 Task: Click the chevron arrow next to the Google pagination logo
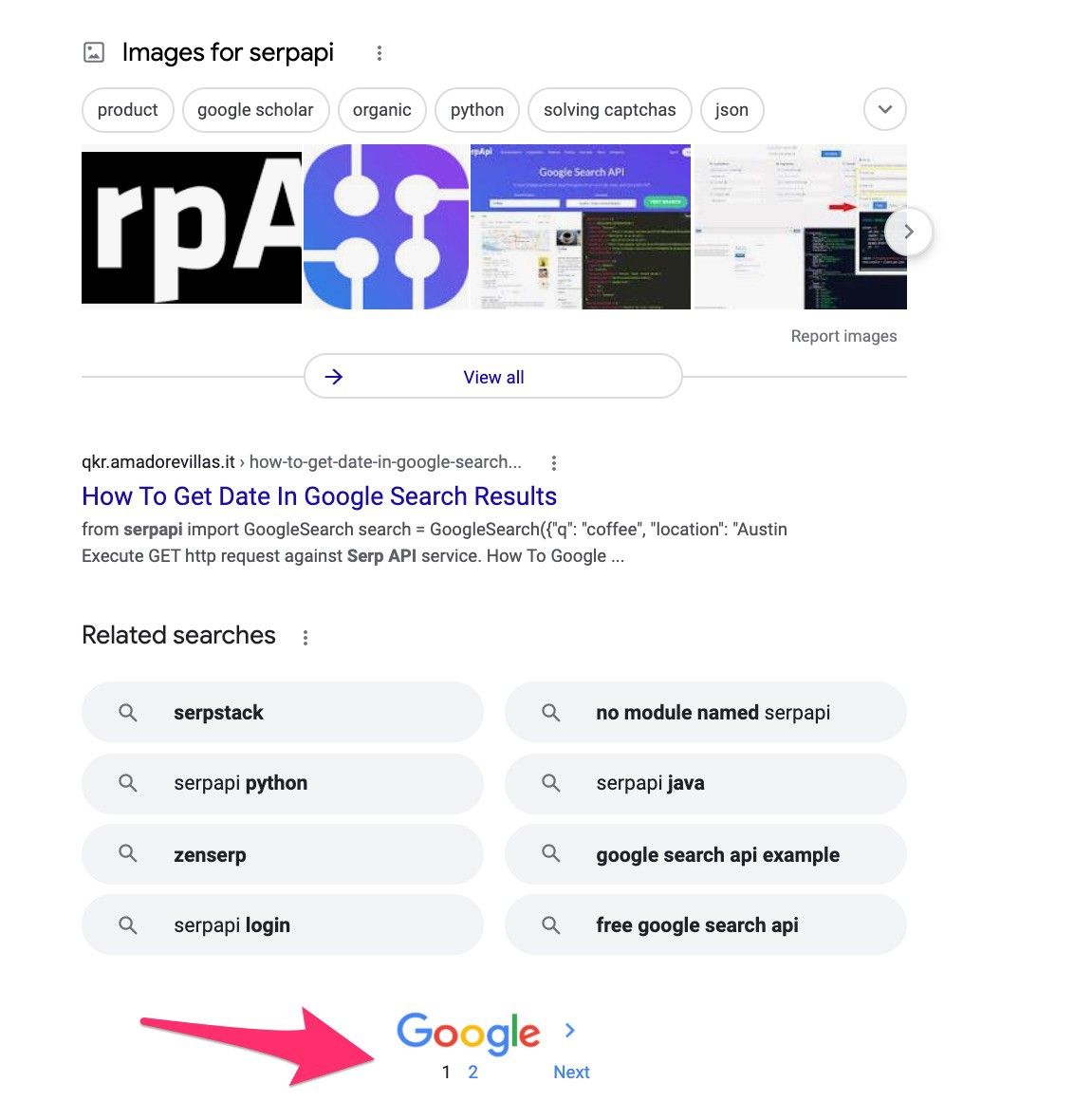pos(570,1030)
